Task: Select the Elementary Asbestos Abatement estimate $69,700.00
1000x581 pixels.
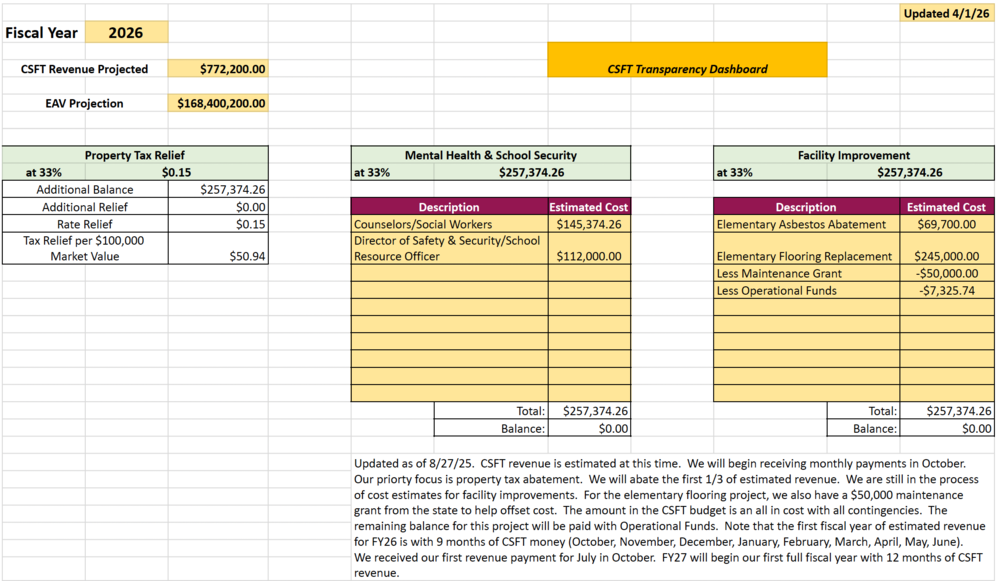Action: (945, 223)
